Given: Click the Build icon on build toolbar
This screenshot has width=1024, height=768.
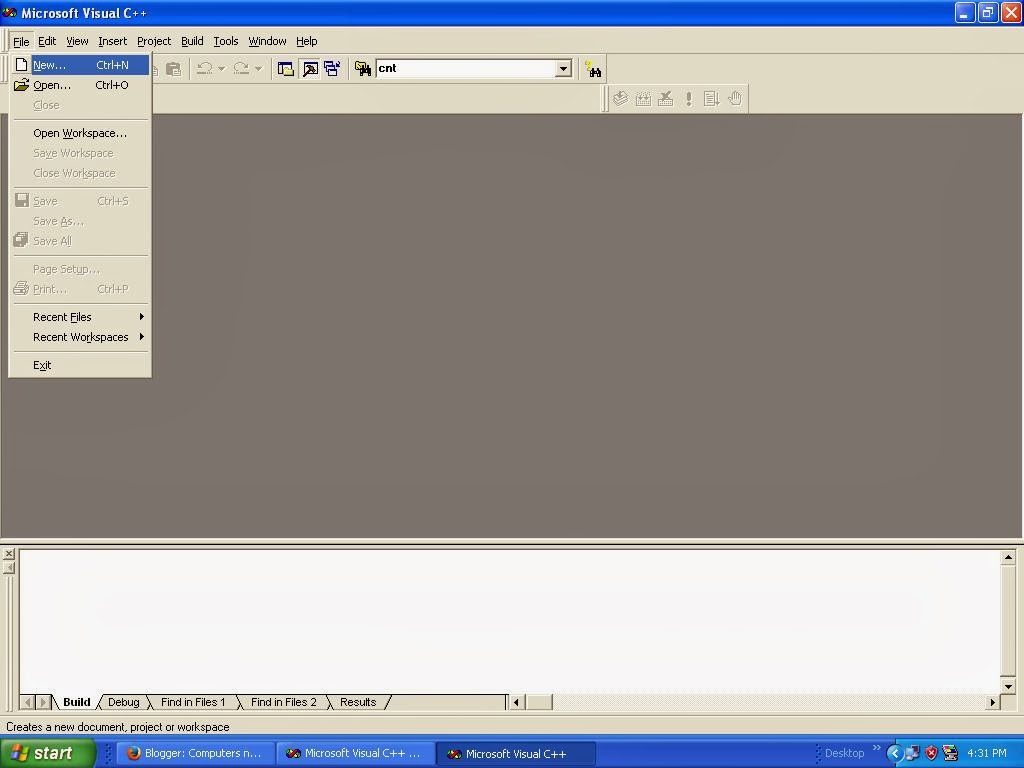Looking at the screenshot, I should coord(643,99).
